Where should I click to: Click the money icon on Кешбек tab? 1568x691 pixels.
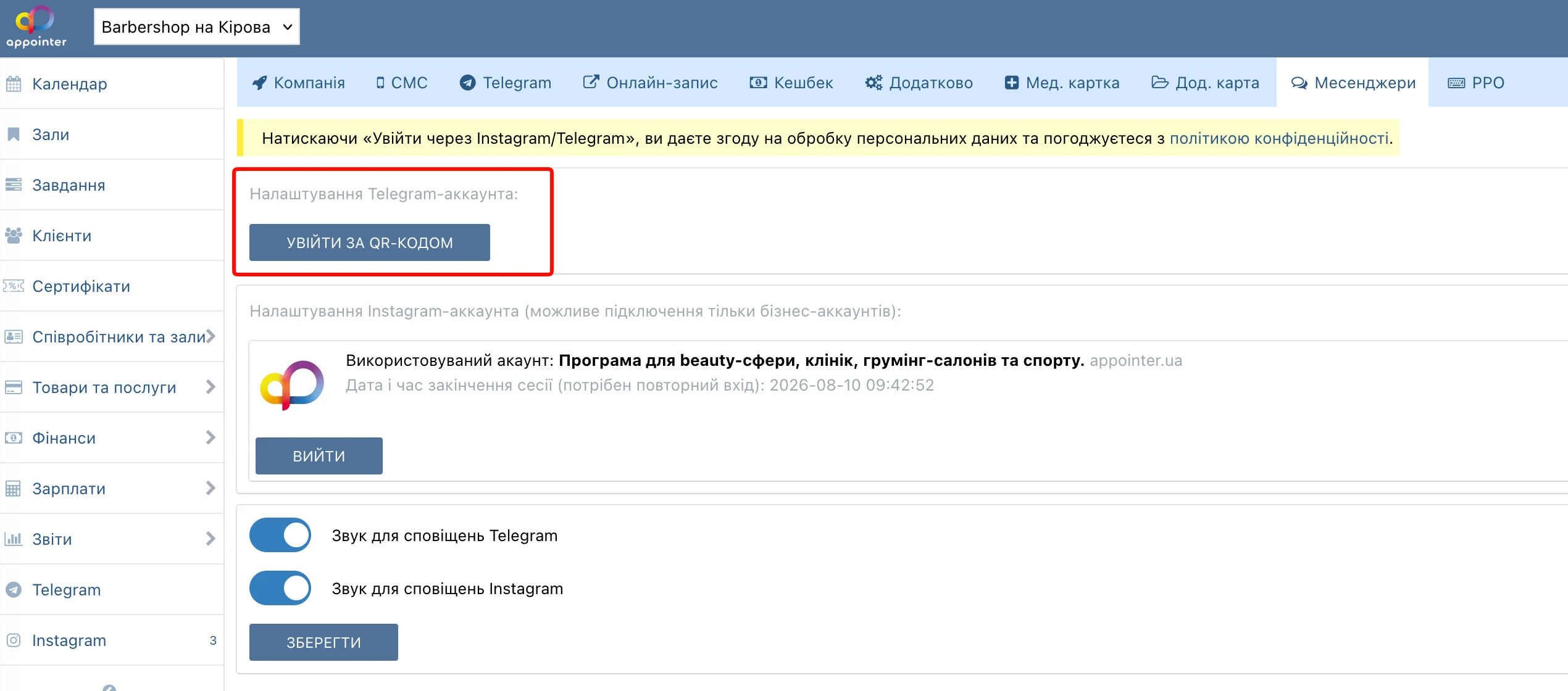pyautogui.click(x=758, y=83)
